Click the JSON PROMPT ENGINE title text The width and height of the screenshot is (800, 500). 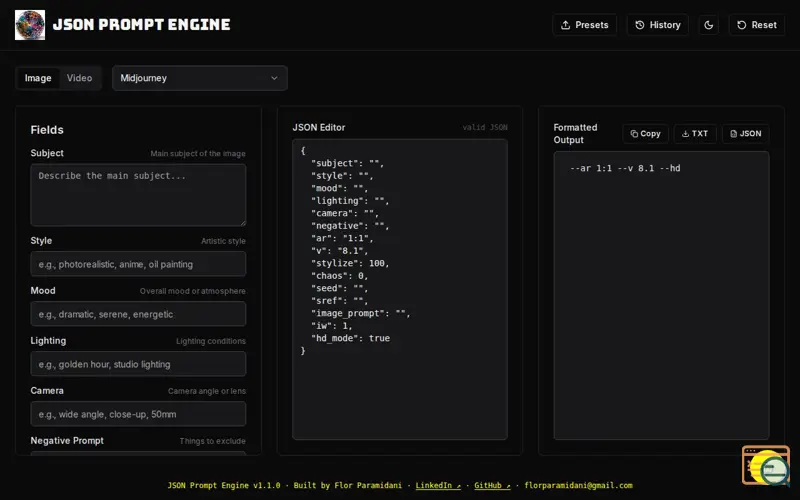pyautogui.click(x=141, y=24)
